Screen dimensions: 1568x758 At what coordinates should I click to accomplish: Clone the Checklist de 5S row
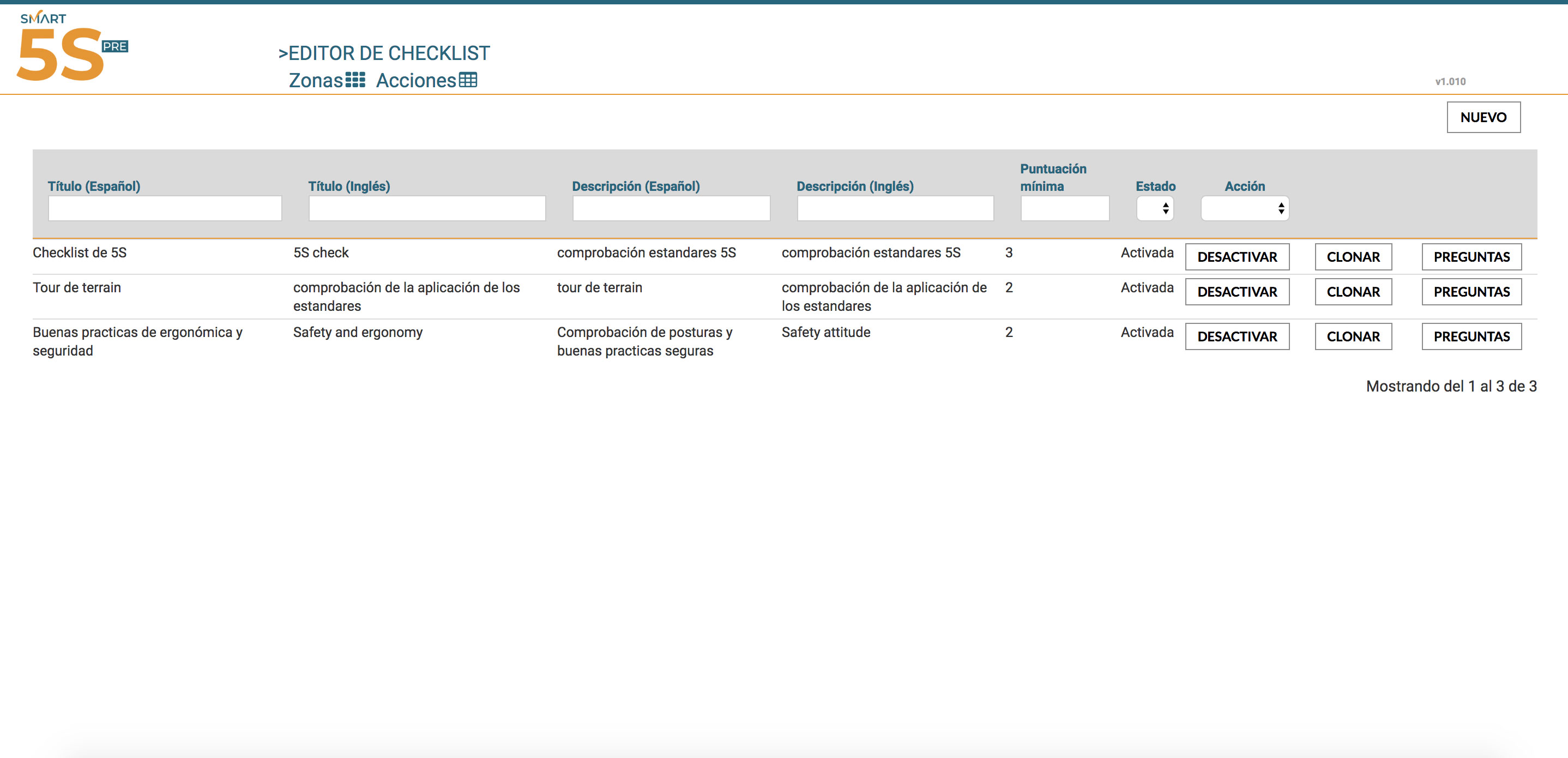tap(1353, 257)
